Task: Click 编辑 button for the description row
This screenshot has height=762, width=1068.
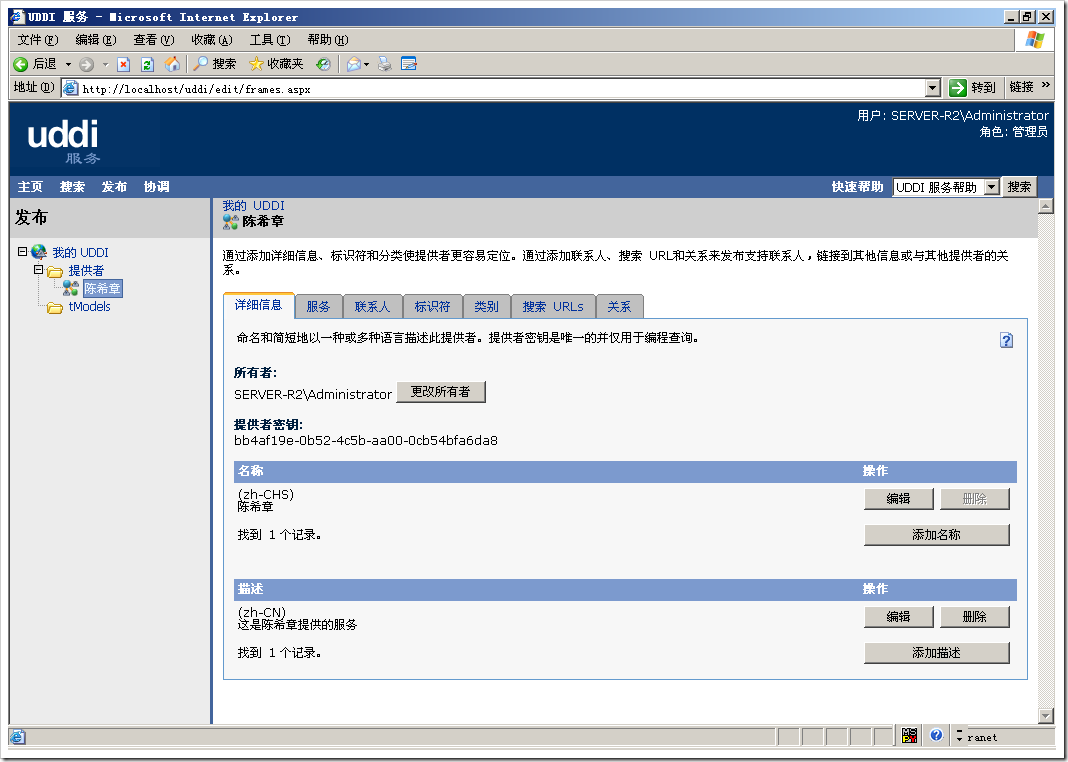Action: [x=898, y=616]
